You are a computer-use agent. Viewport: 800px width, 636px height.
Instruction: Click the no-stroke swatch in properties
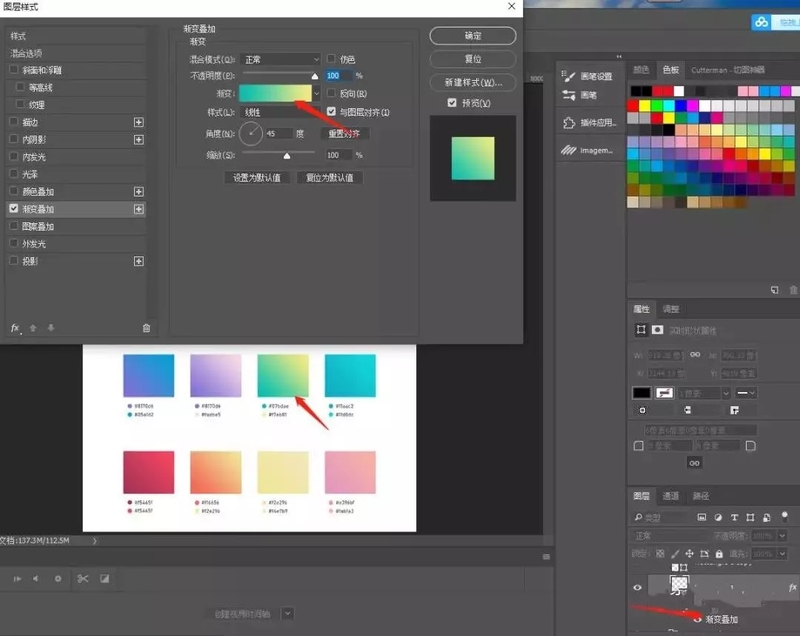(664, 393)
